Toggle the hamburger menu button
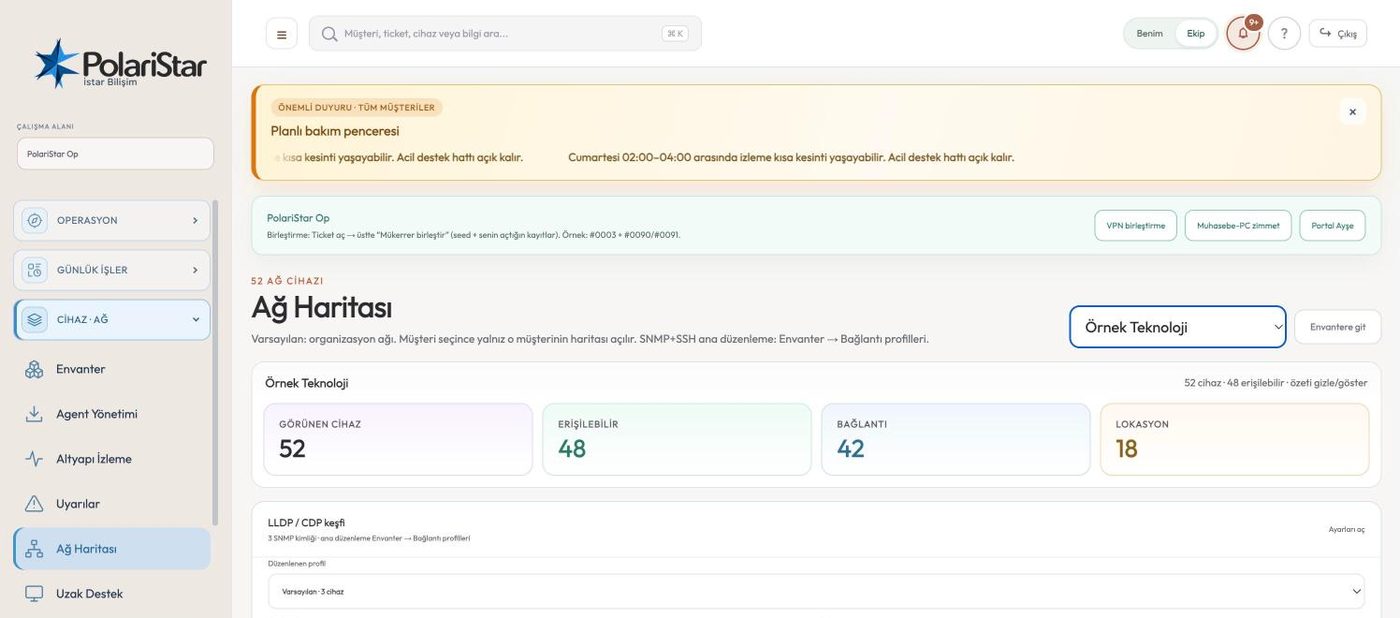 281,34
